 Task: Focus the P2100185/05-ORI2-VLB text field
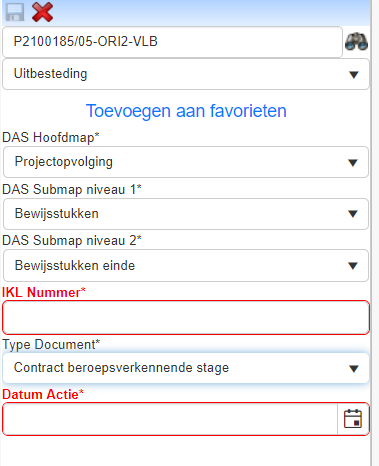(172, 42)
